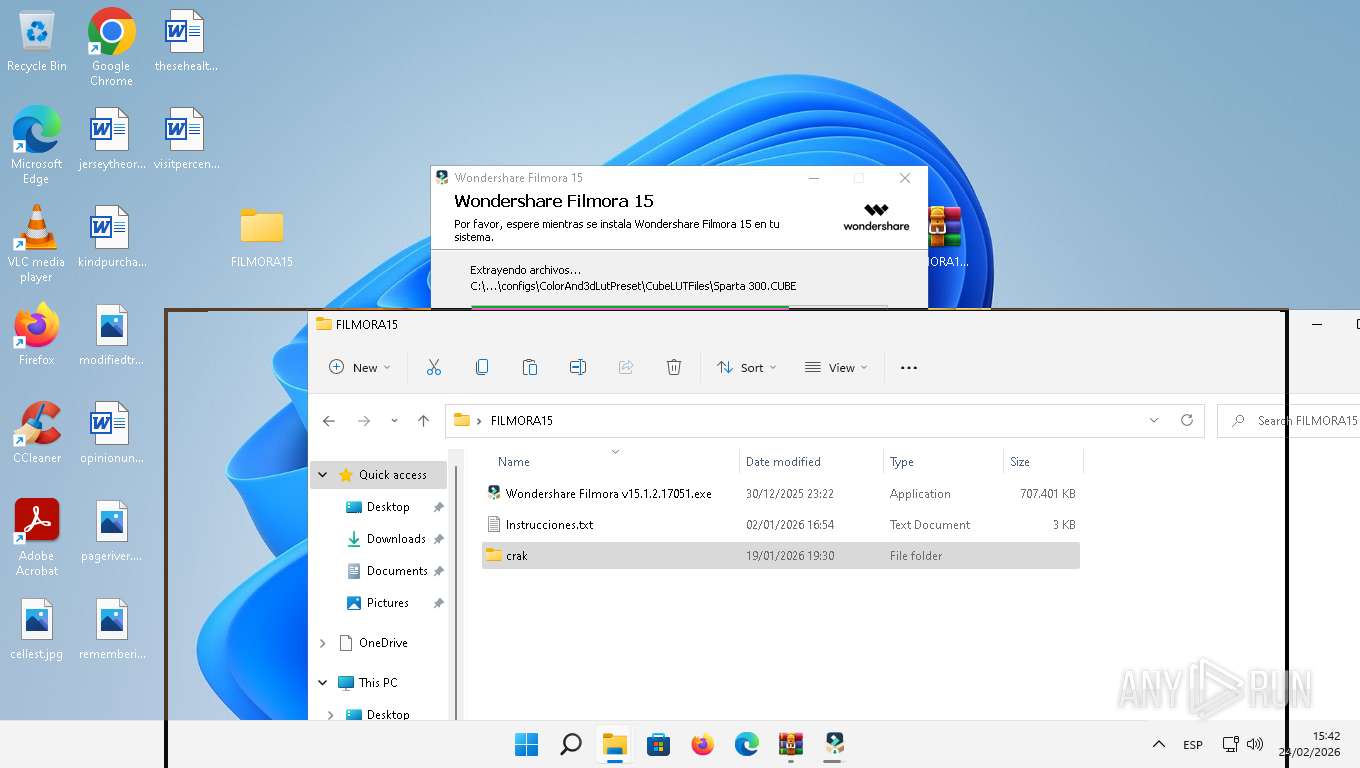Click File Explorer on the taskbar
Image resolution: width=1360 pixels, height=768 pixels.
coord(614,744)
